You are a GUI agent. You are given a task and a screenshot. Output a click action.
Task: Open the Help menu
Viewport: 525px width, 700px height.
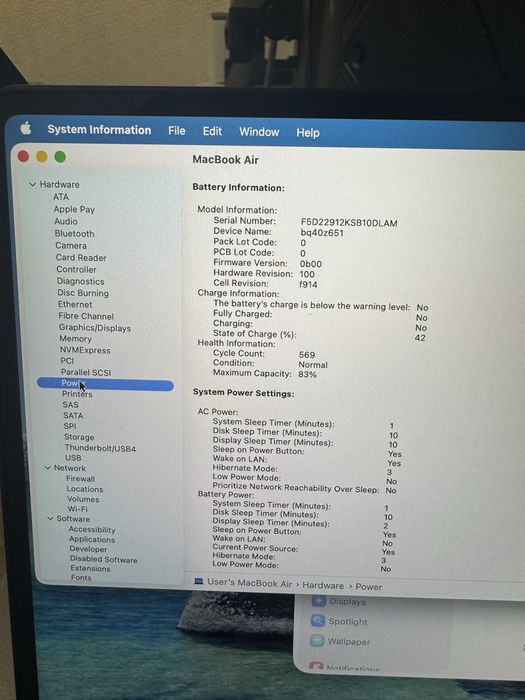tap(308, 133)
